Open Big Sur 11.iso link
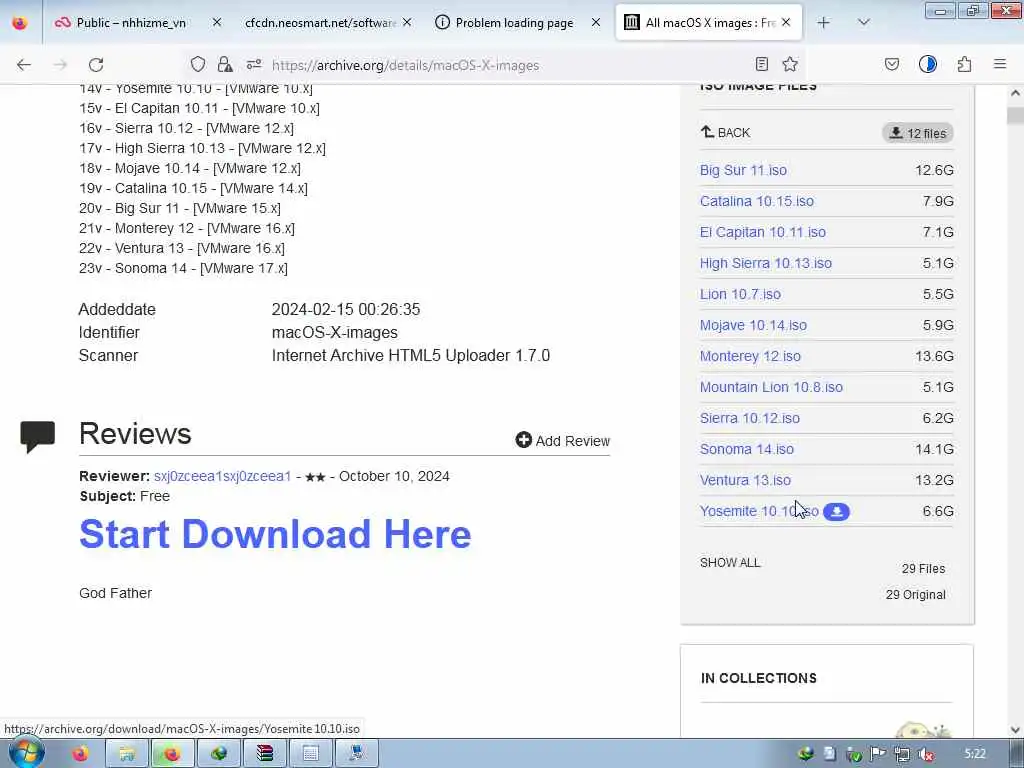This screenshot has width=1024, height=768. [743, 170]
